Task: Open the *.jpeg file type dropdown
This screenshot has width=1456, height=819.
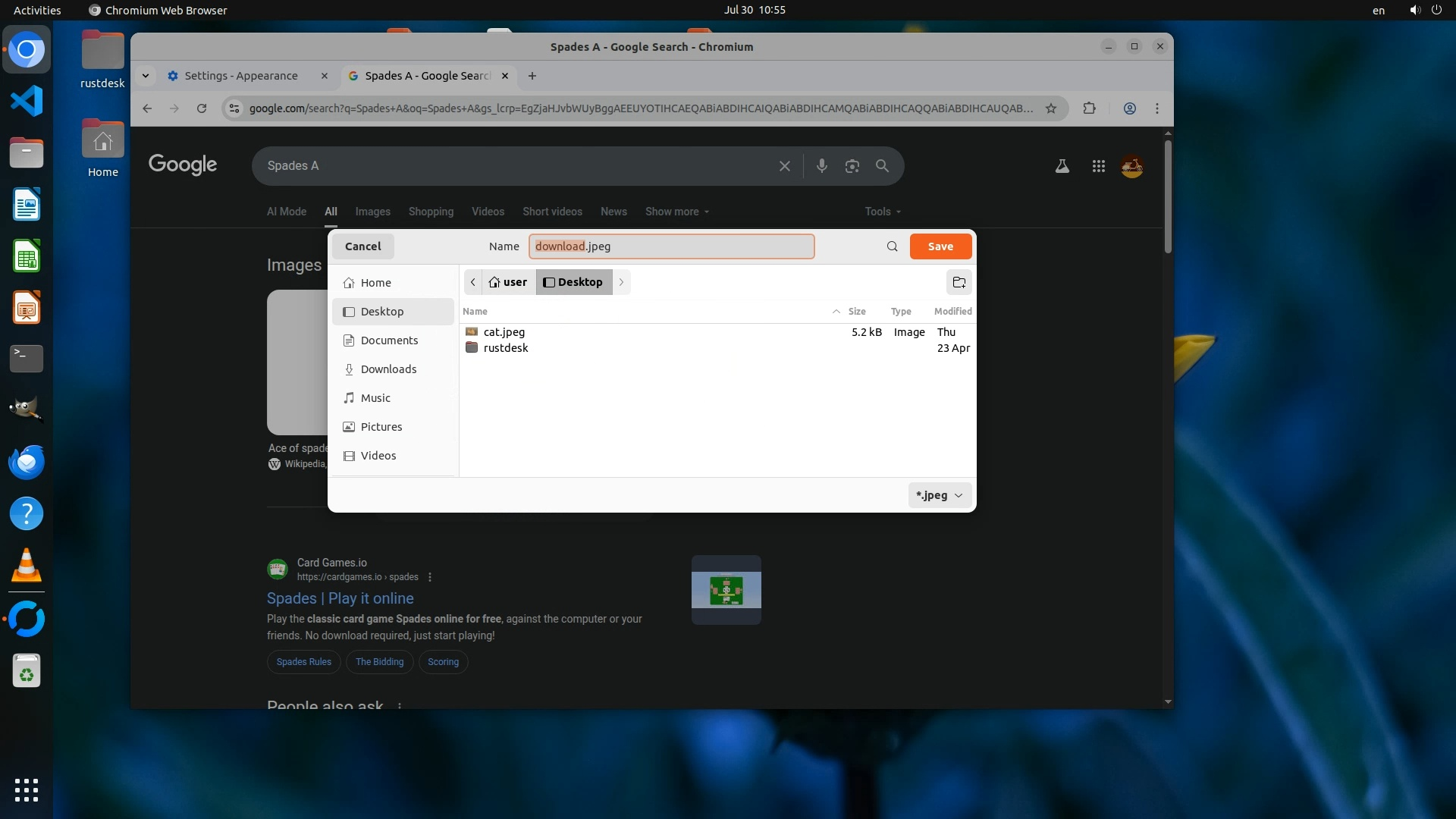Action: [939, 495]
